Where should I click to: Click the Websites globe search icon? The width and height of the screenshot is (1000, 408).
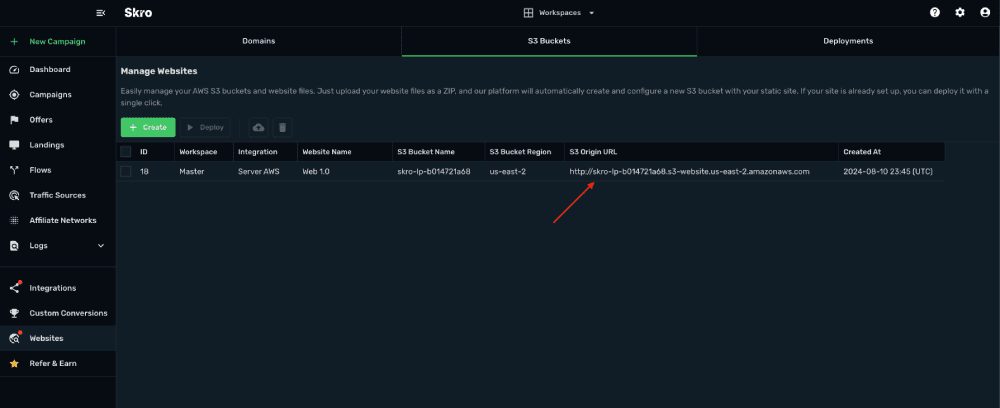14,339
